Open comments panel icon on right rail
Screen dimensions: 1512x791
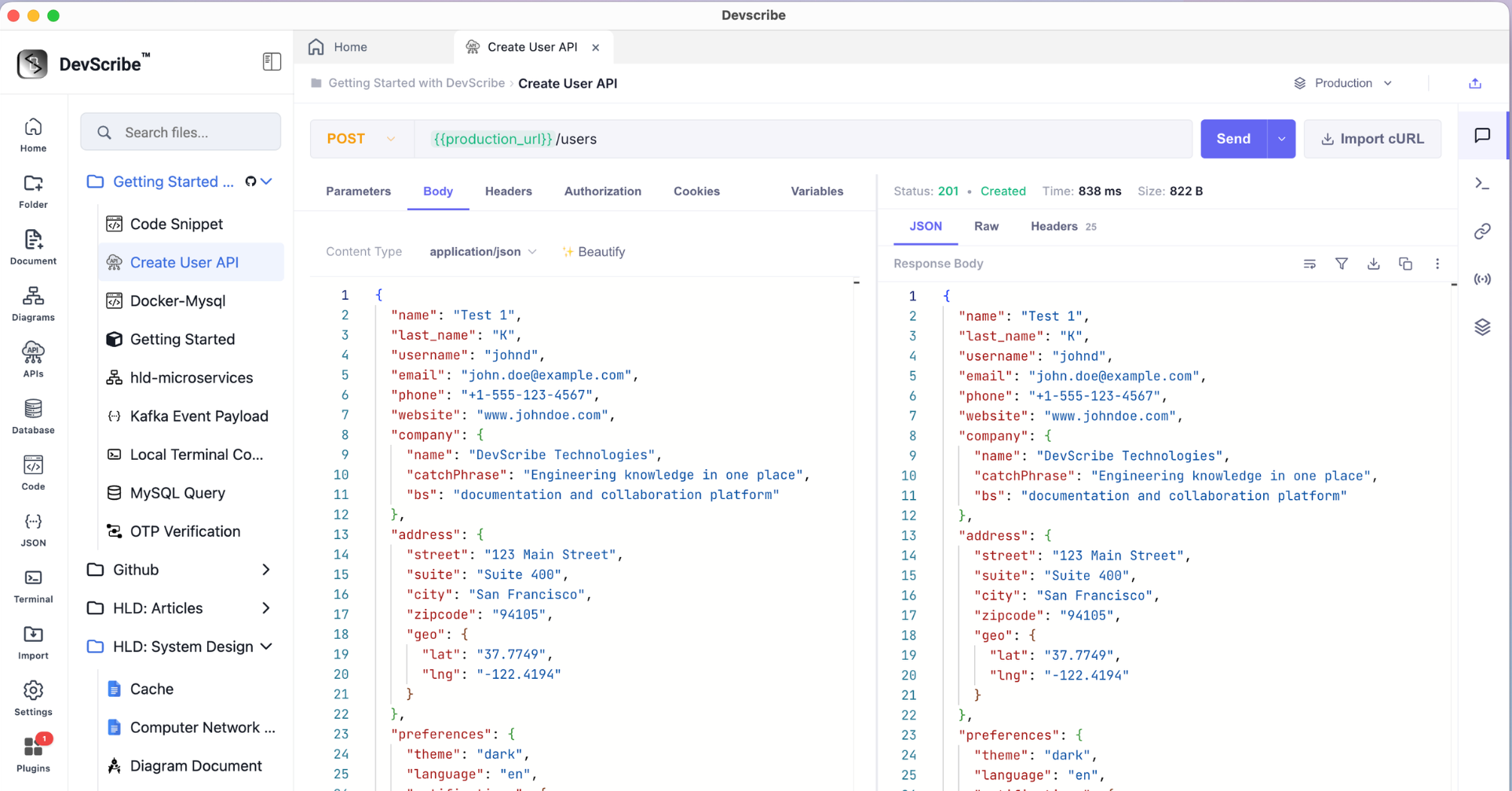1482,135
